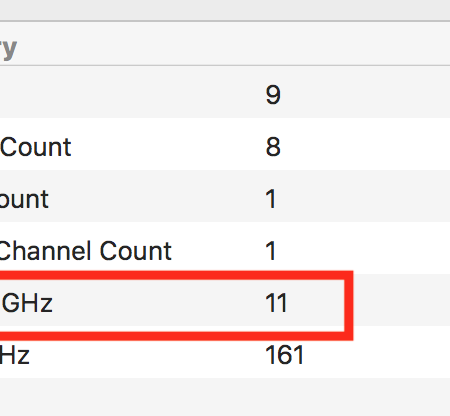Viewport: 450px width, 416px height.
Task: Select the value 11 in highlighted GHz row
Action: pos(276,303)
